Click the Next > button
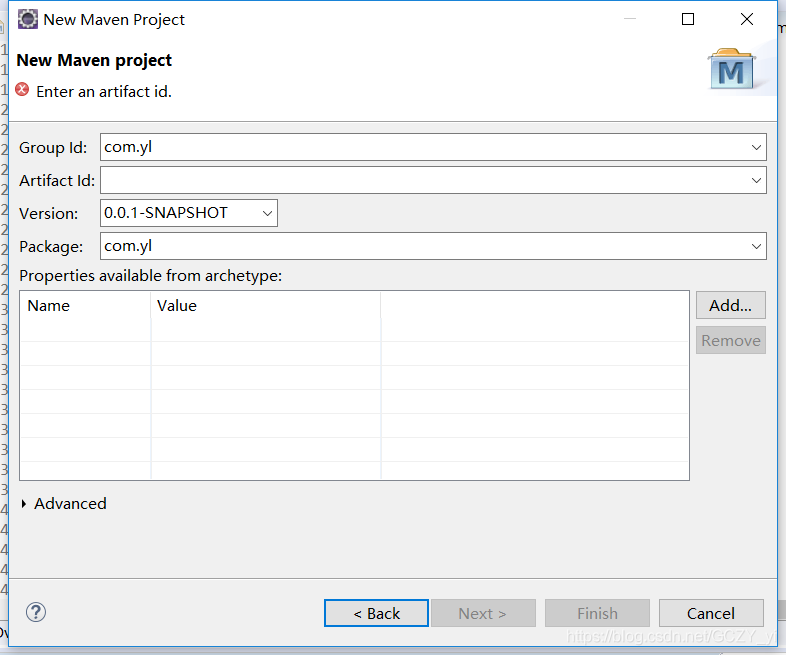Screen dimensions: 786x655 [483, 613]
